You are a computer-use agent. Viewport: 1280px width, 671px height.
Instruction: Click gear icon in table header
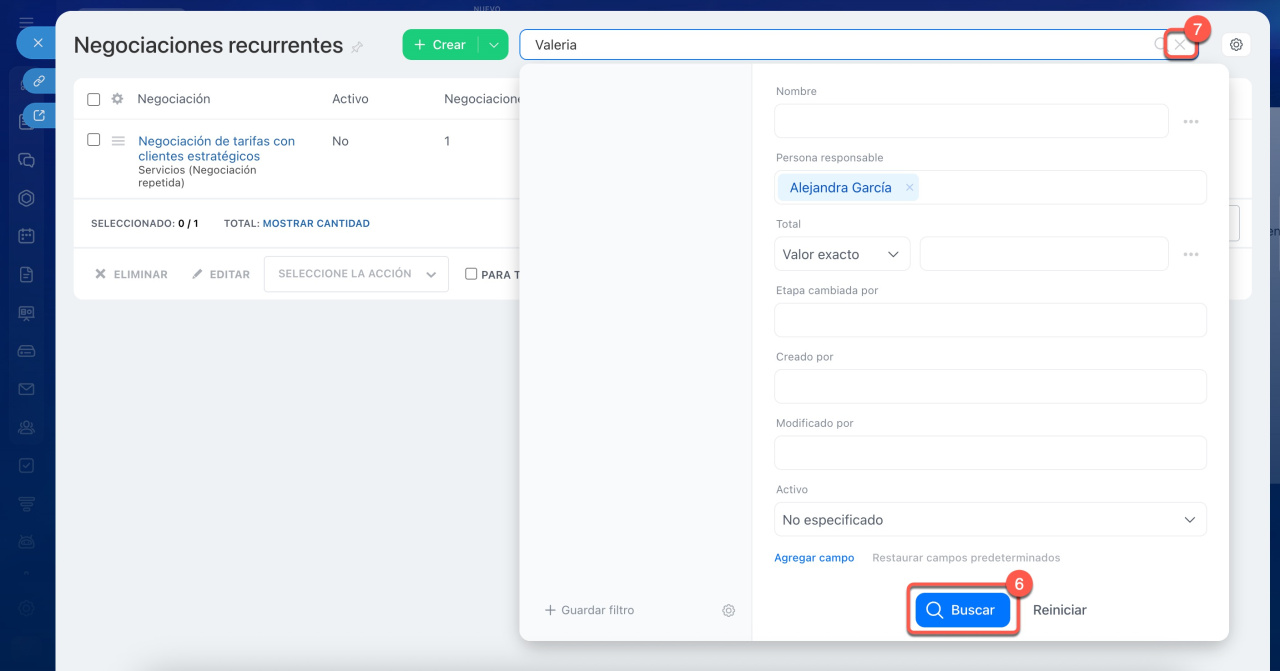pos(117,99)
